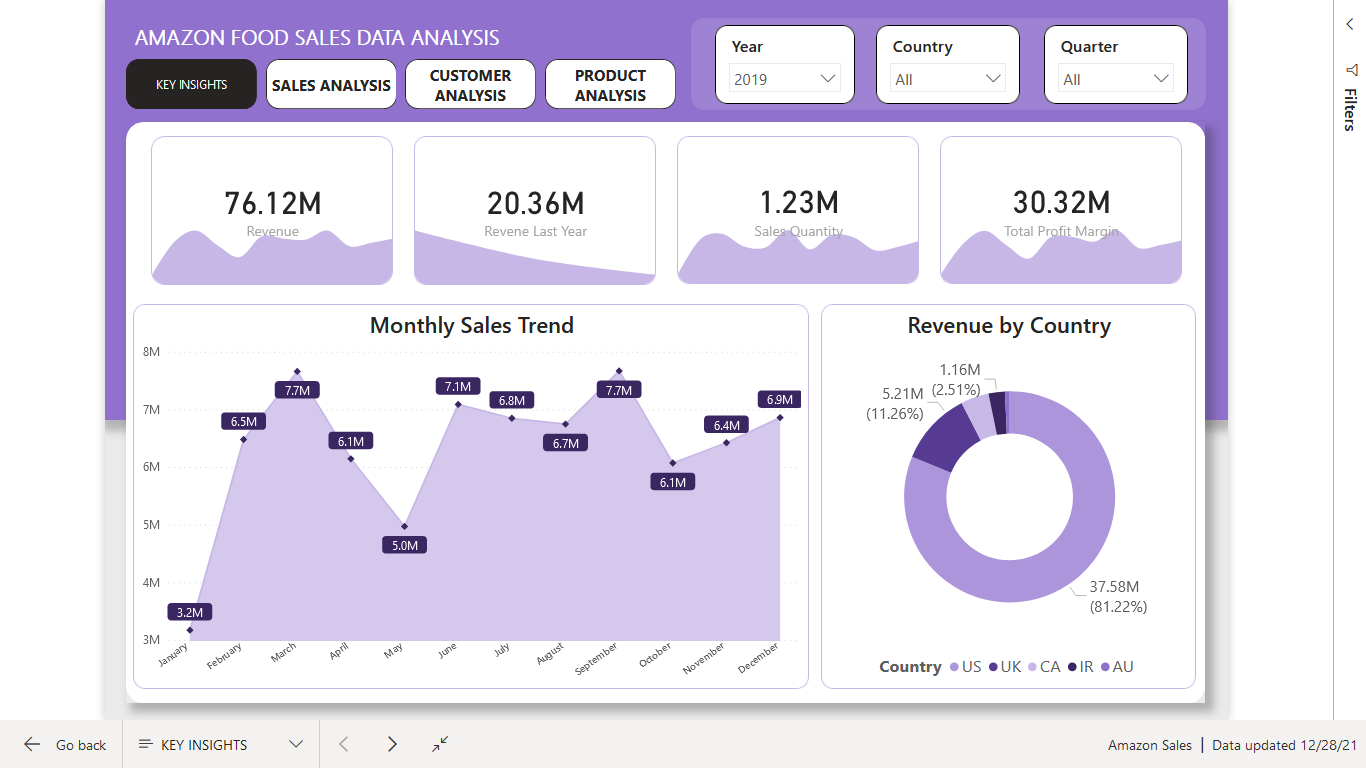
Task: Click the CA legend color marker
Action: click(x=1032, y=667)
